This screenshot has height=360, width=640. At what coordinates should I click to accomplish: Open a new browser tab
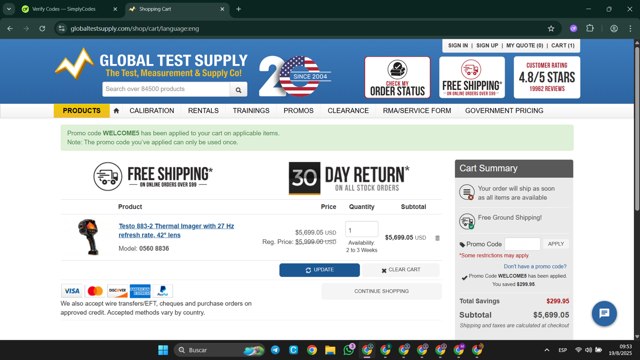(x=238, y=9)
